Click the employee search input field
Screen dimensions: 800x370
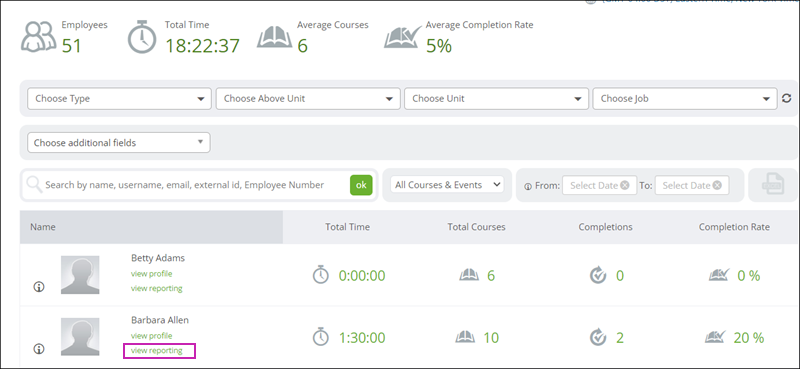pos(186,185)
